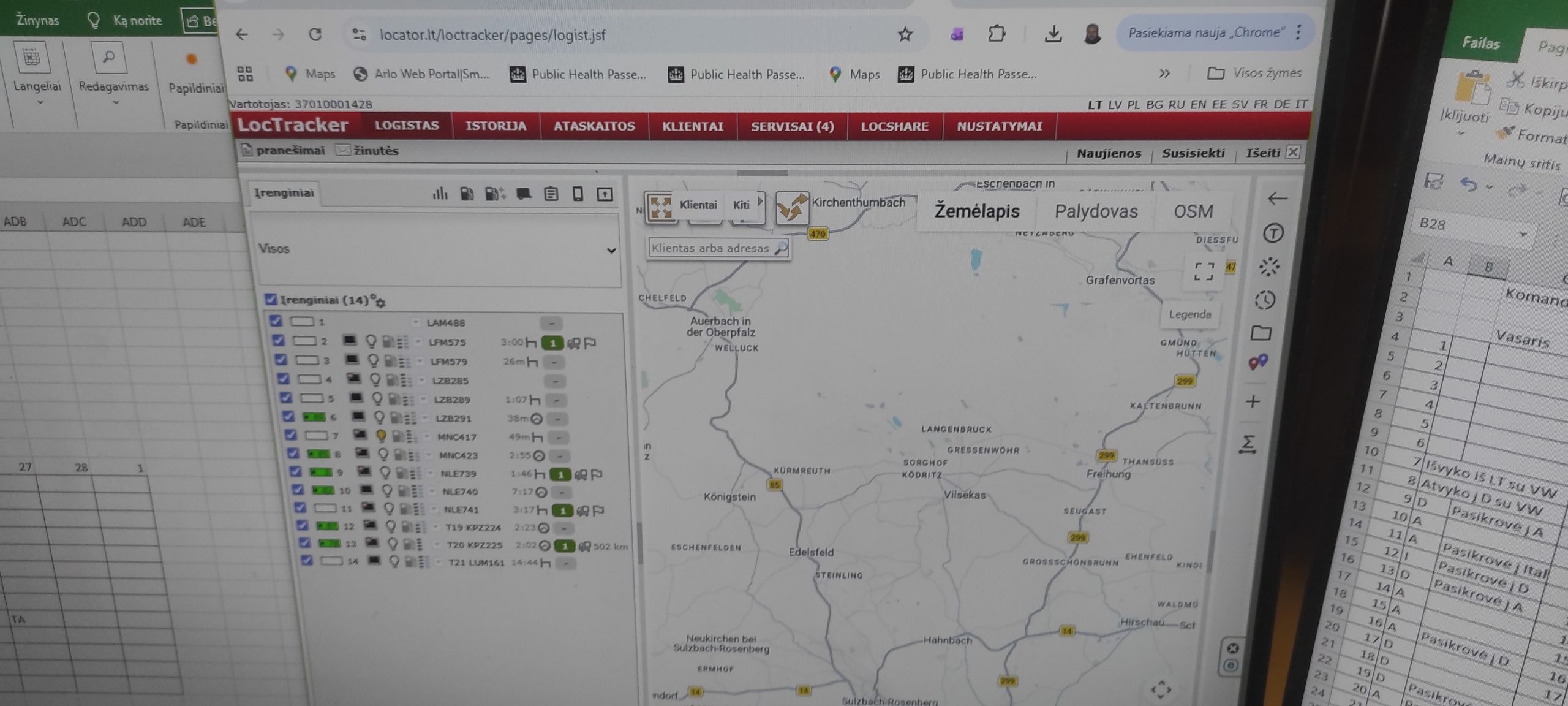Open the history clock icon in right sidebar

(x=1265, y=300)
